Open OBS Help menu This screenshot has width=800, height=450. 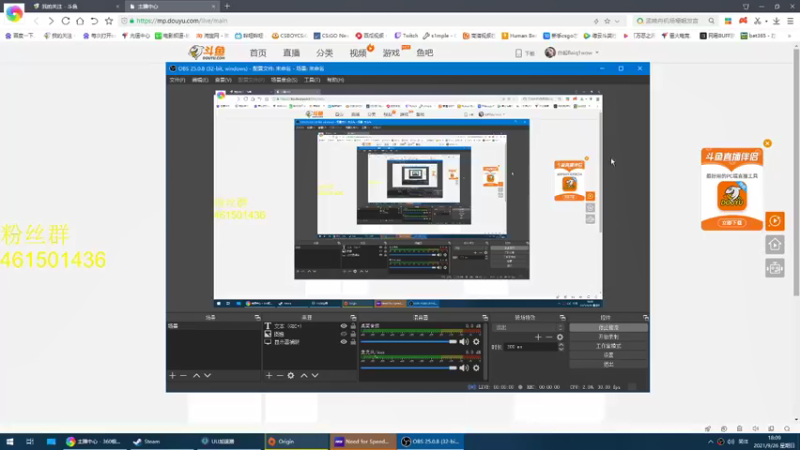(x=335, y=80)
